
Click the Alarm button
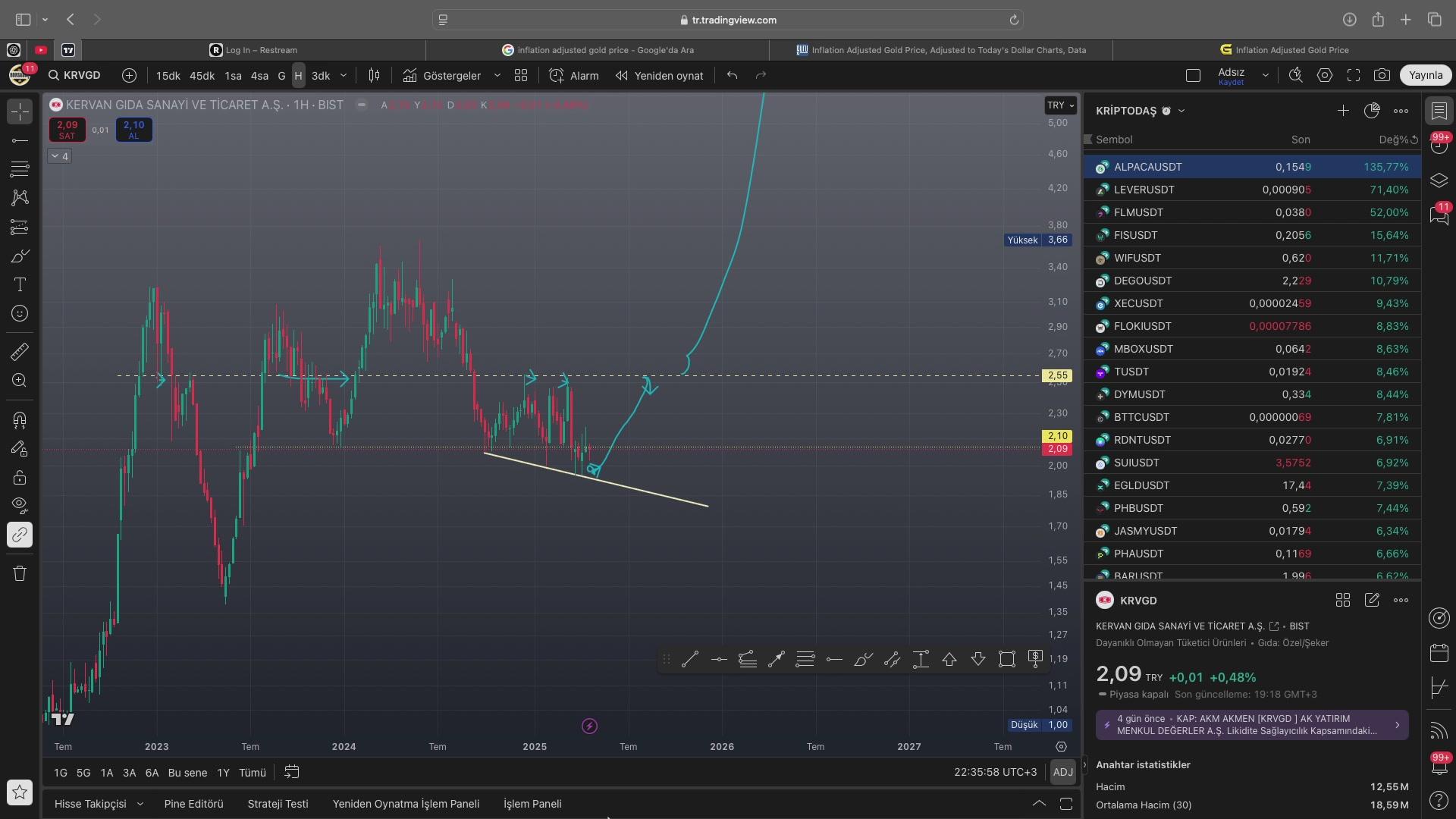[x=574, y=75]
